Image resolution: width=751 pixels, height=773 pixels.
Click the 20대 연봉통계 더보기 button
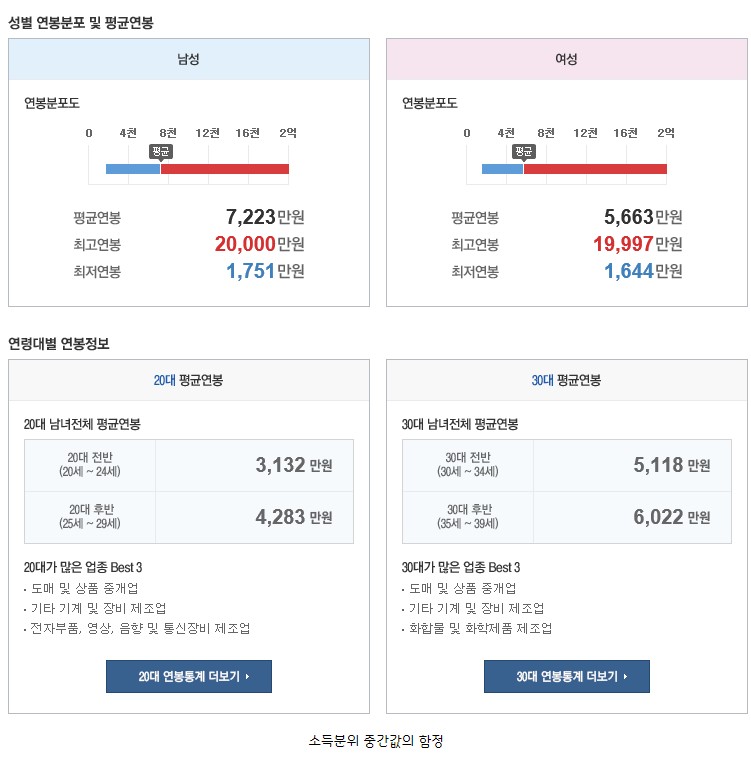point(188,676)
